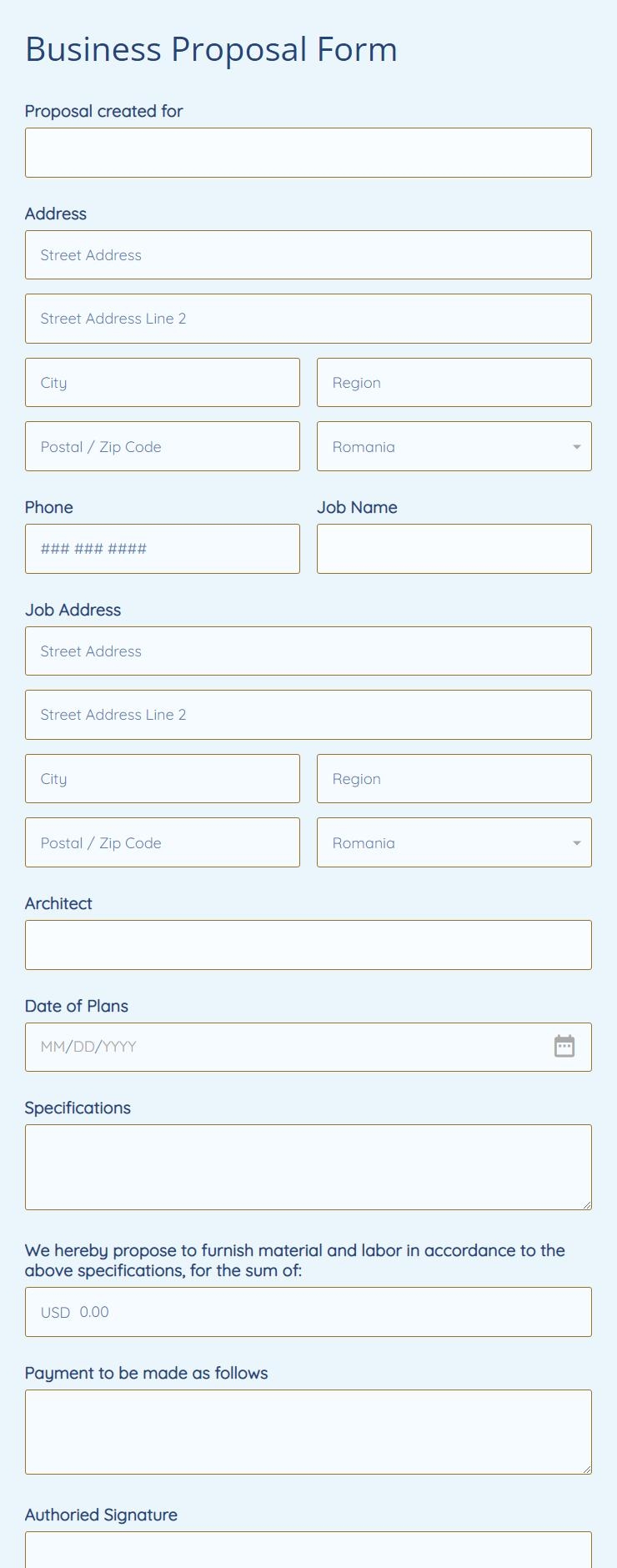The width and height of the screenshot is (617, 1568).
Task: Open the calendar picker for Date of Plans
Action: pyautogui.click(x=564, y=1047)
